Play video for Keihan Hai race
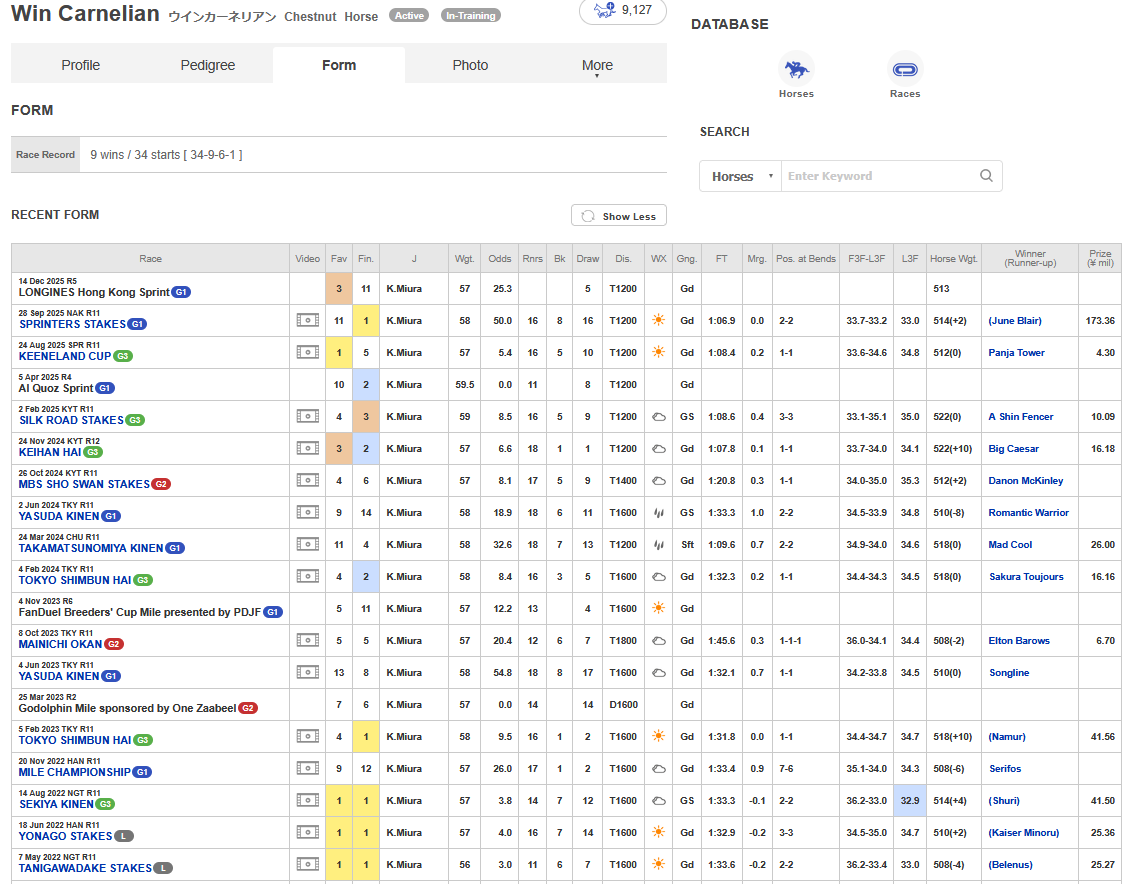This screenshot has width=1126, height=884. tap(307, 448)
